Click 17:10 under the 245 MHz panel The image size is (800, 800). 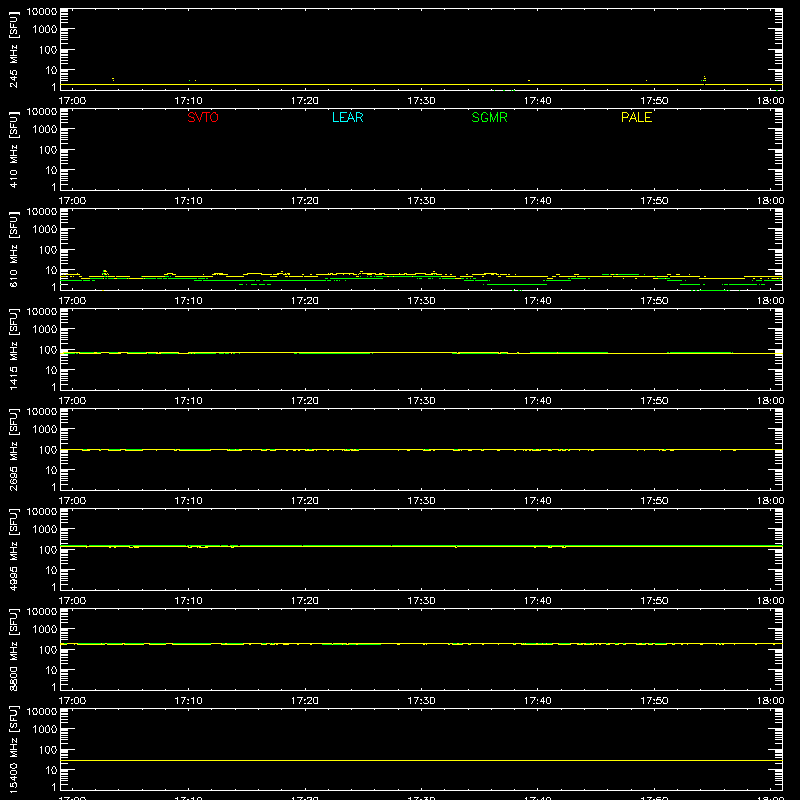[x=188, y=101]
